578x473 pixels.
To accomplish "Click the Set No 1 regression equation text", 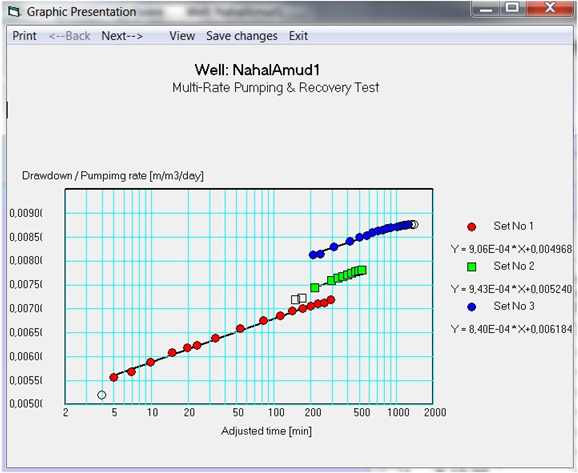I will [x=511, y=249].
